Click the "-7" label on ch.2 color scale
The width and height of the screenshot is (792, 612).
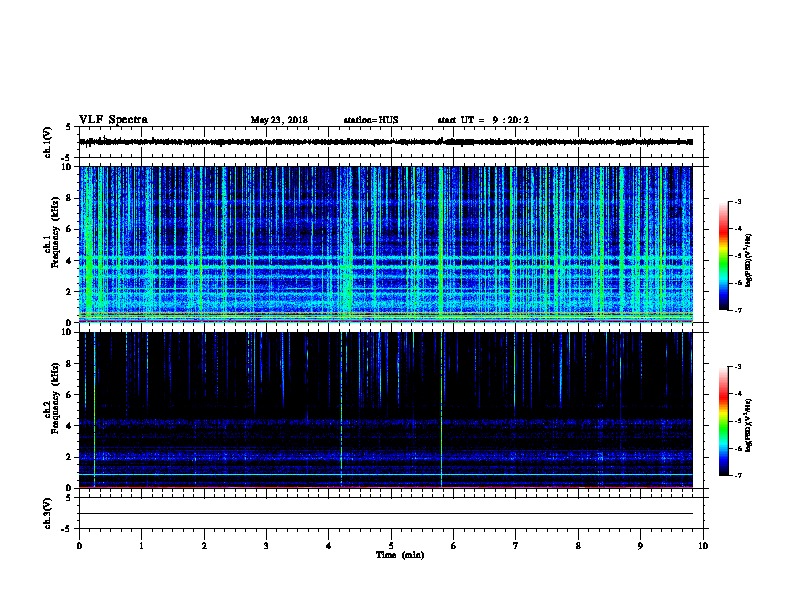(737, 475)
